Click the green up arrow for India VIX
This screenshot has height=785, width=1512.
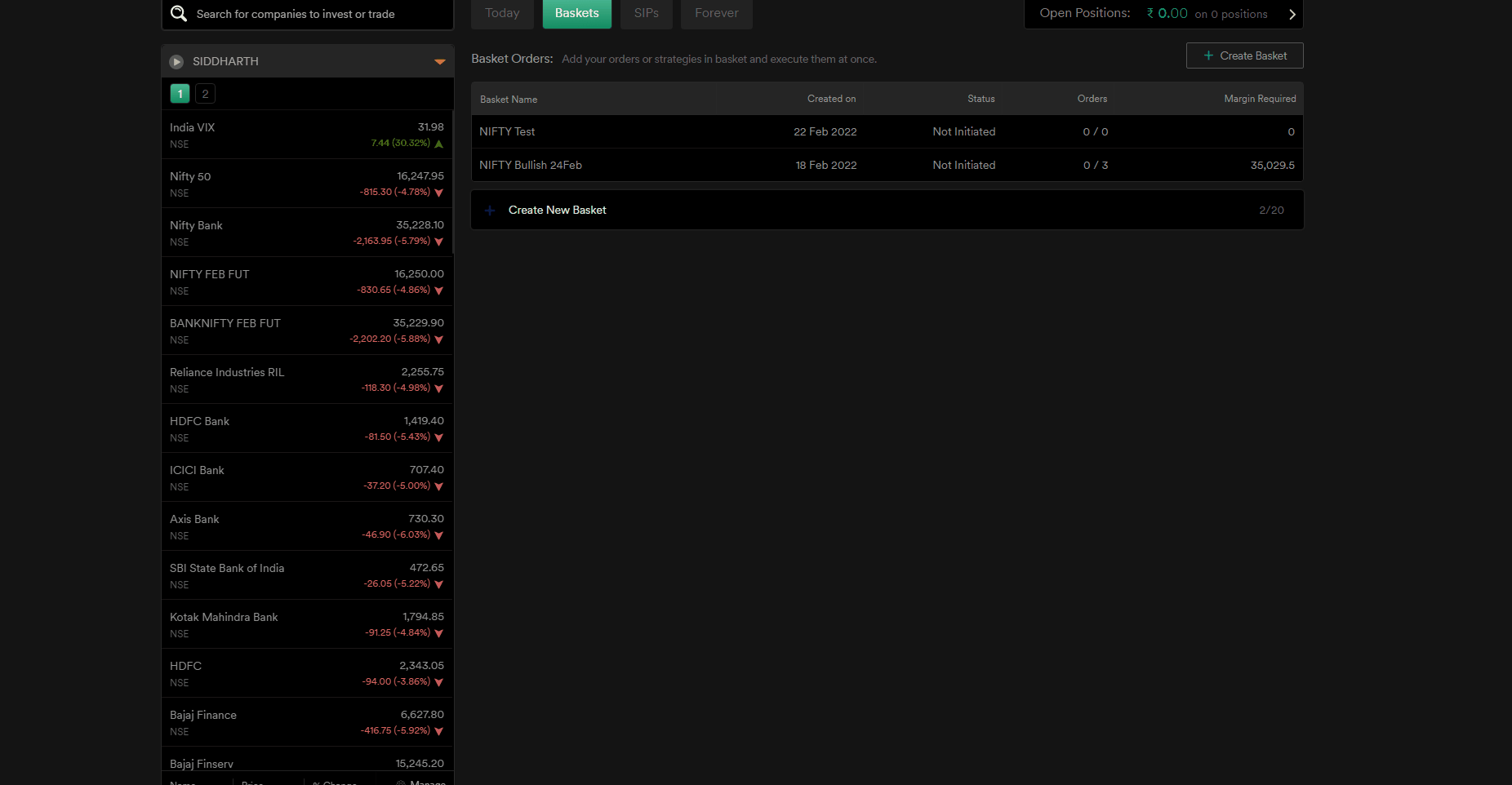point(439,144)
